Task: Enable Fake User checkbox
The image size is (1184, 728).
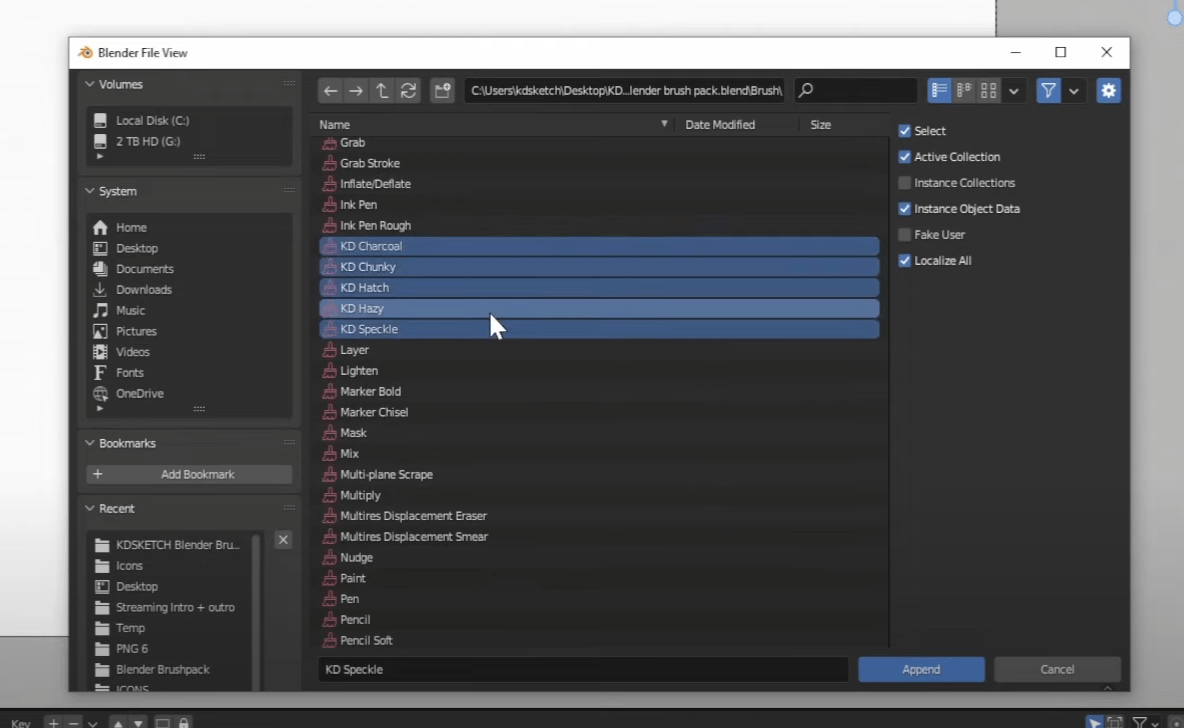Action: tap(905, 235)
